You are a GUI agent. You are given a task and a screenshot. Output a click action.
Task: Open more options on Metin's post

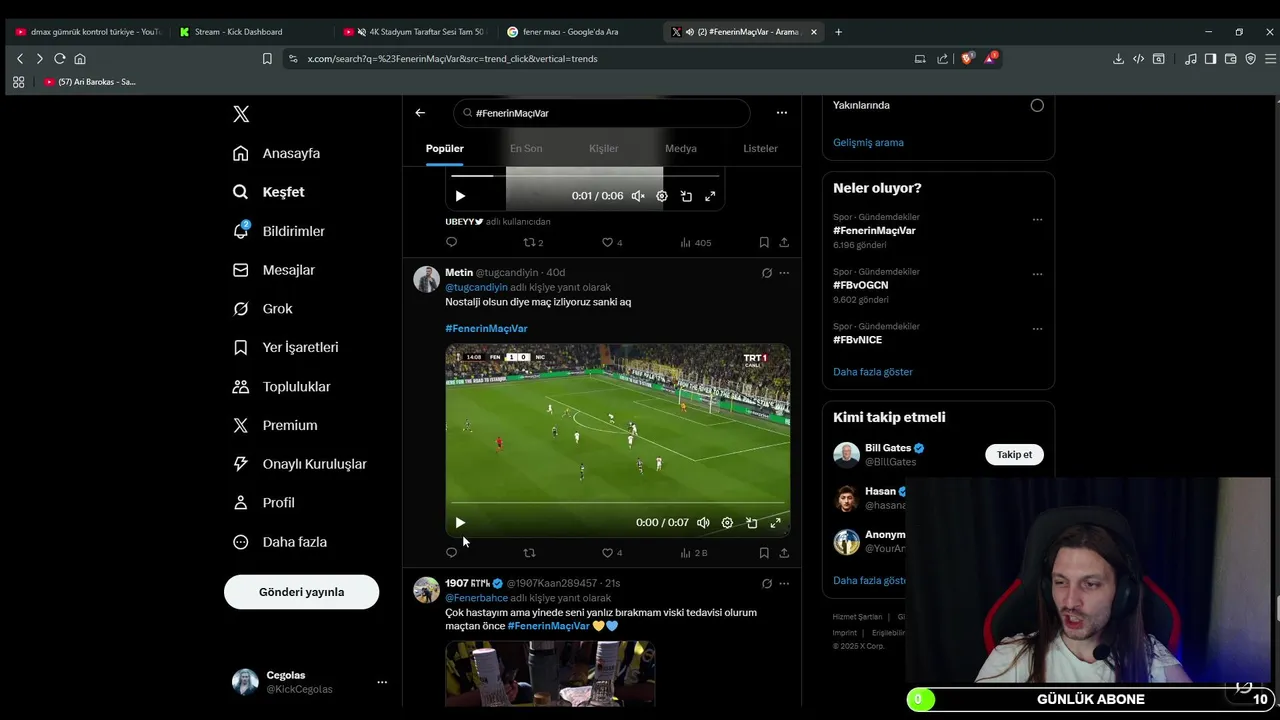(x=784, y=273)
